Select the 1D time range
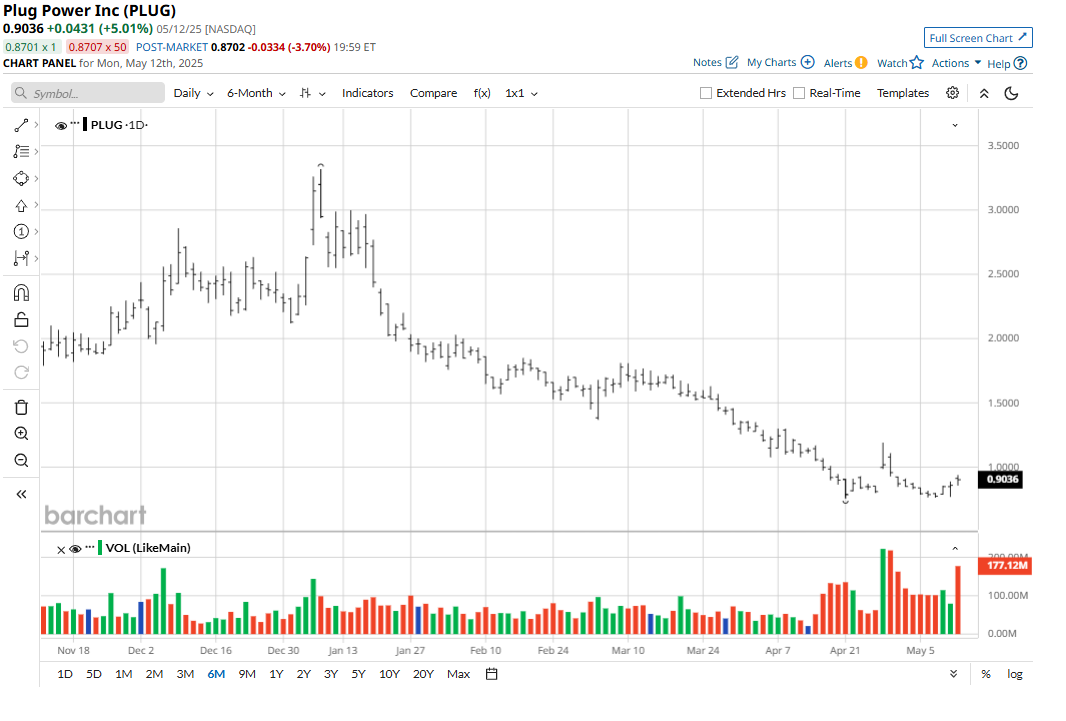 [65, 674]
